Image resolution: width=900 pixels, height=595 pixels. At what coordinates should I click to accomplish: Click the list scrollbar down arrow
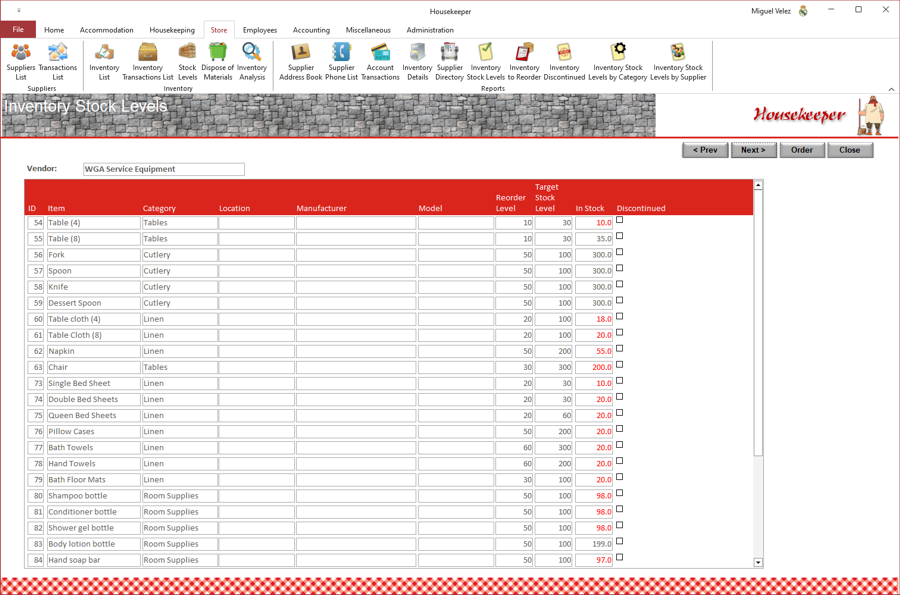(x=758, y=563)
